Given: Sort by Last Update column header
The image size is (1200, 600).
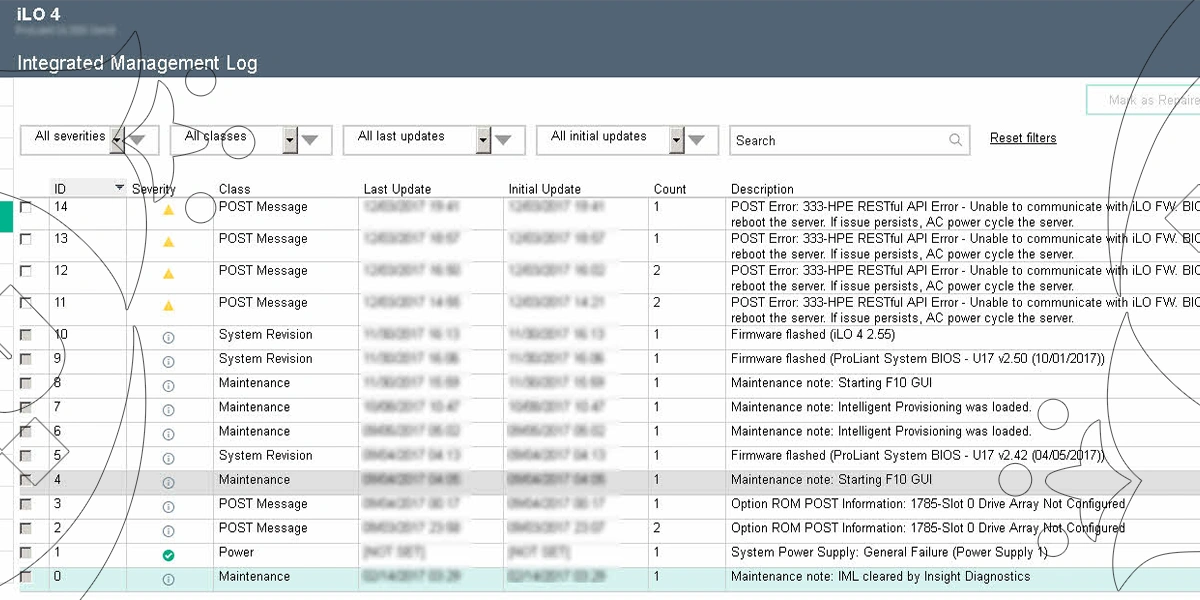Looking at the screenshot, I should pos(397,189).
